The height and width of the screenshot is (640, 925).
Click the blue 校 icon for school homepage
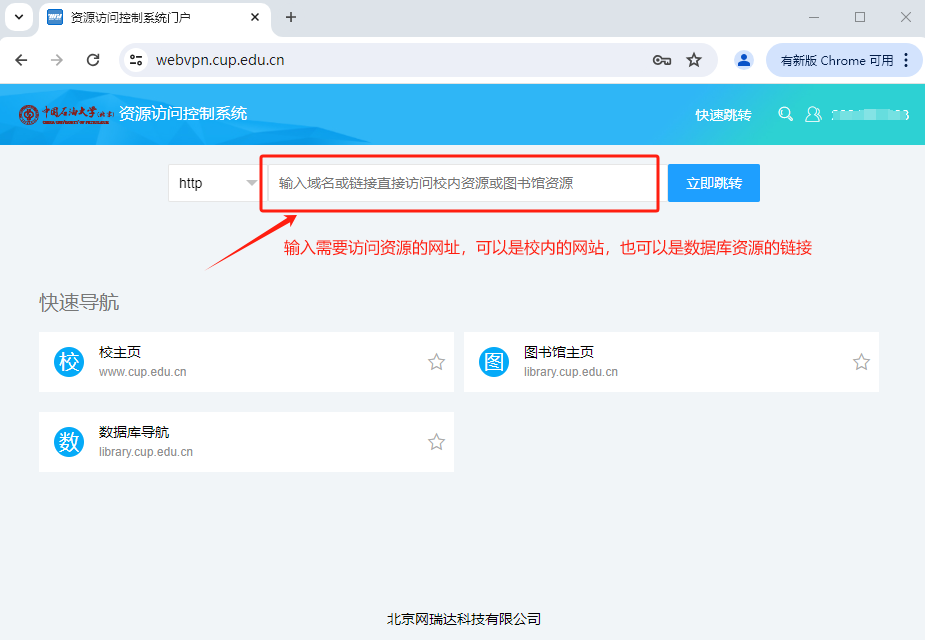point(69,362)
